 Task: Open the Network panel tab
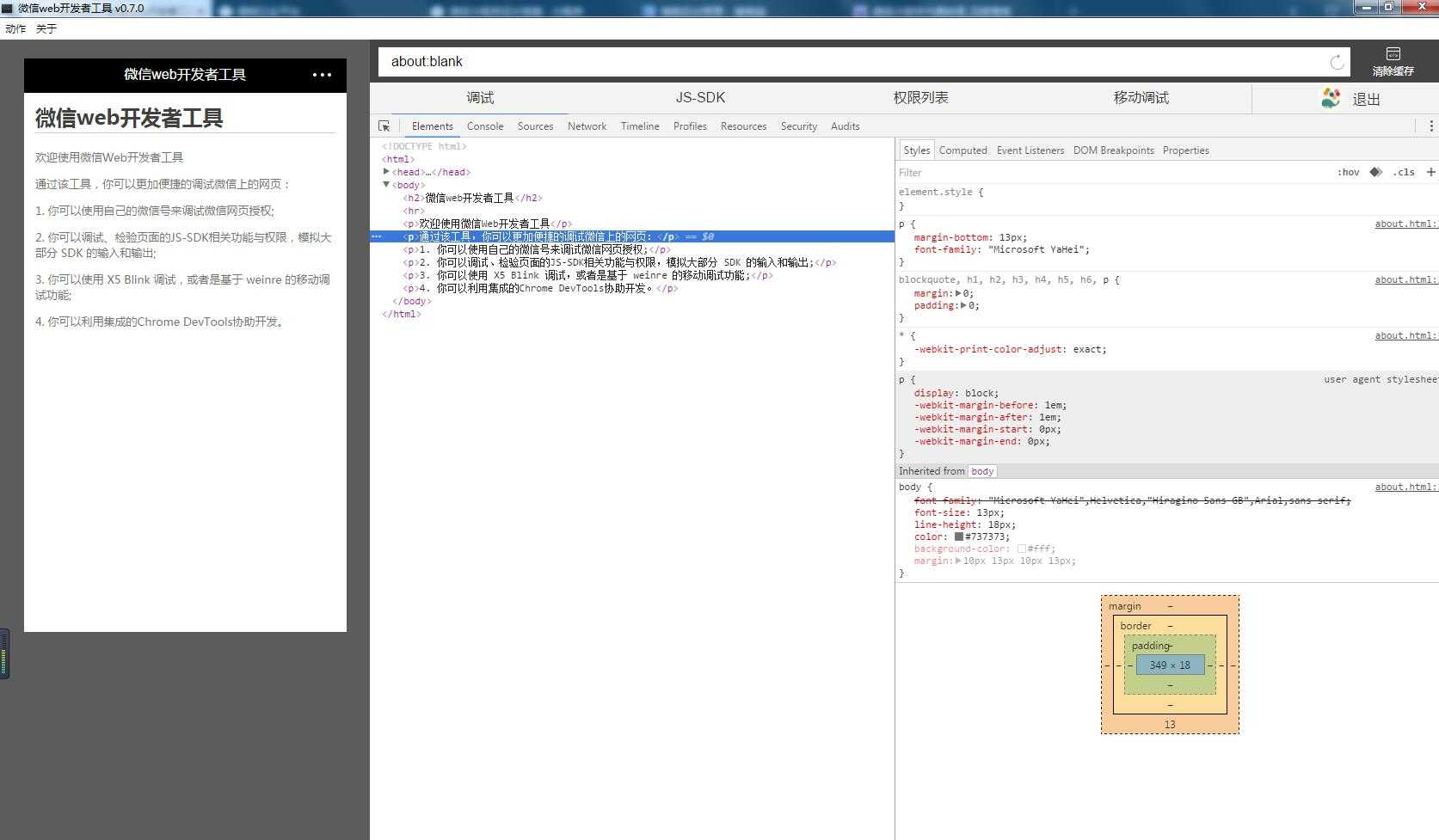click(587, 126)
